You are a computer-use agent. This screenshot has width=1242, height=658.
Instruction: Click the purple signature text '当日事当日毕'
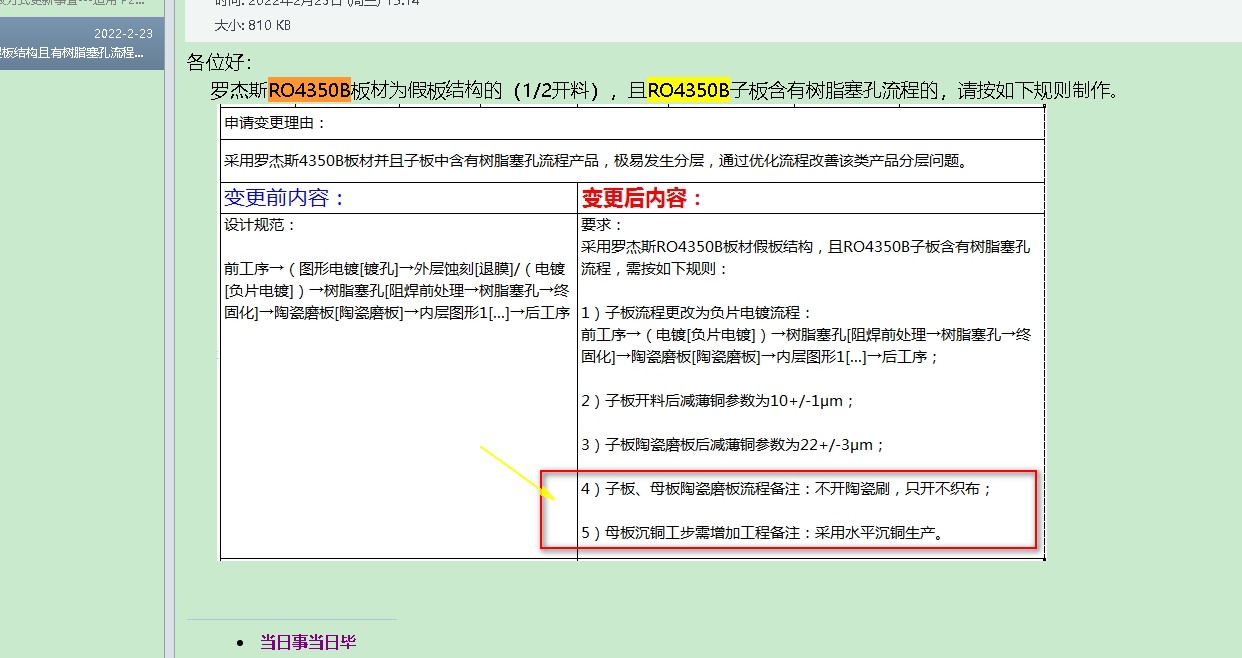click(308, 642)
